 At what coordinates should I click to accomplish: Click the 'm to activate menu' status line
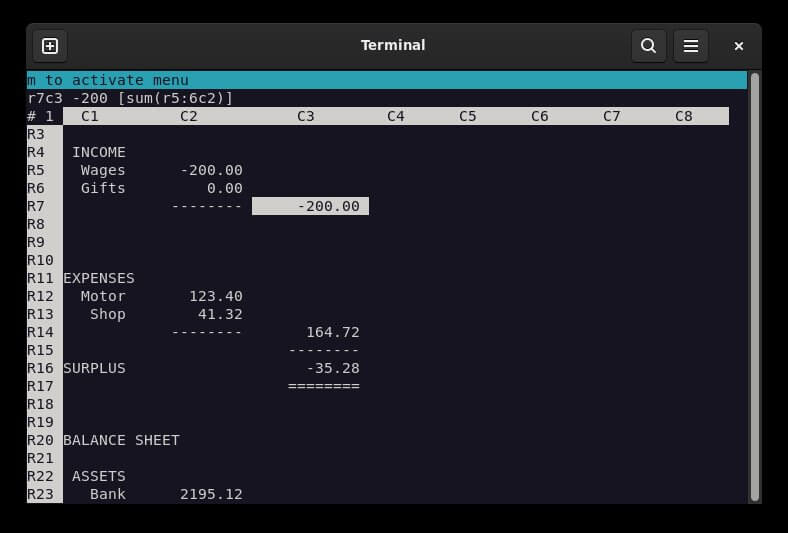tap(108, 80)
